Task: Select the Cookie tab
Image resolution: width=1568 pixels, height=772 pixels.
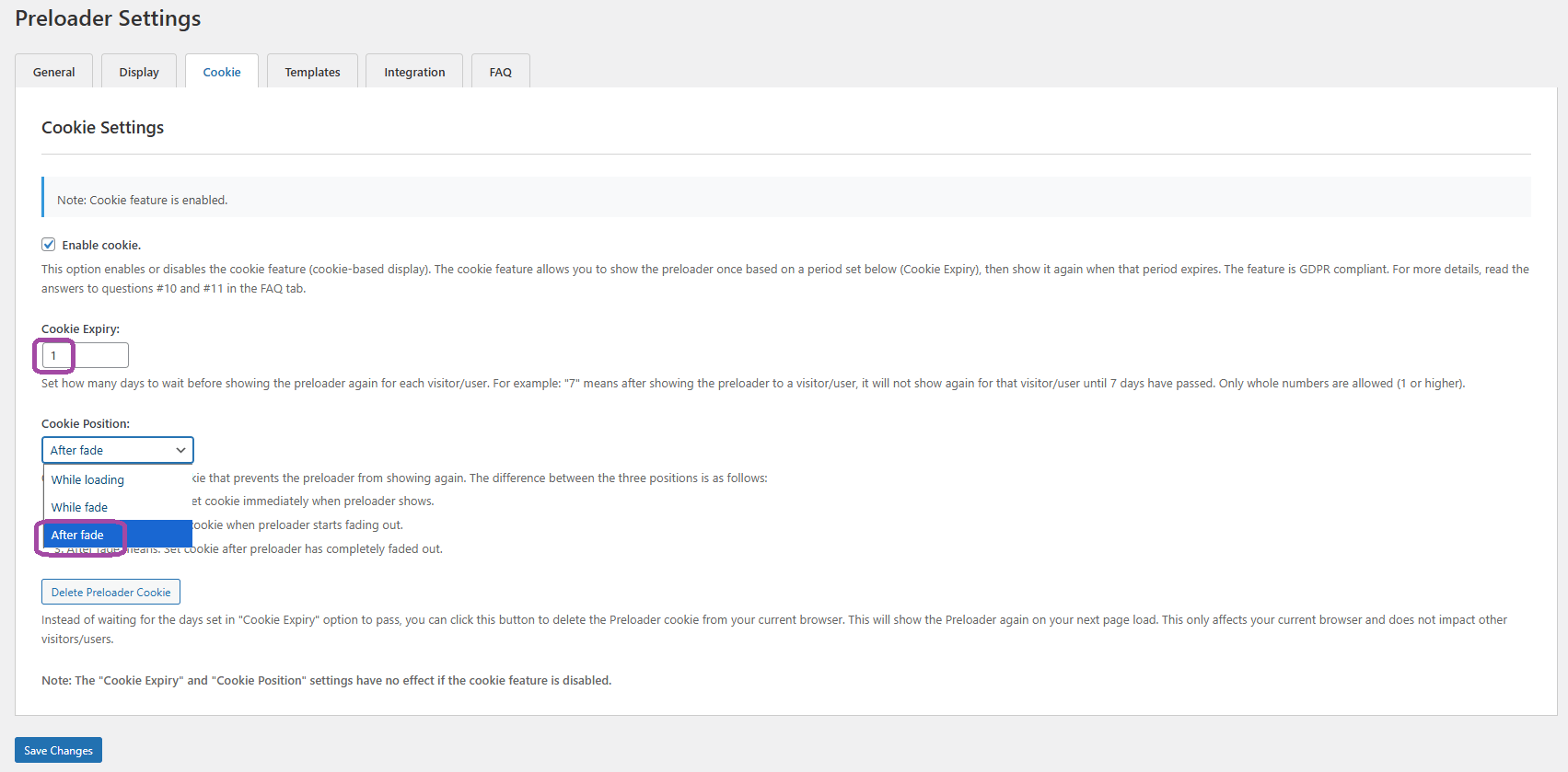Action: coord(222,72)
